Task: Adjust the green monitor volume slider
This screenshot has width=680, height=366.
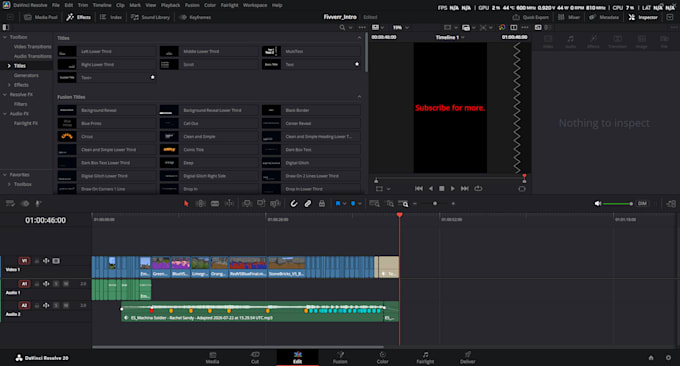Action: click(618, 203)
